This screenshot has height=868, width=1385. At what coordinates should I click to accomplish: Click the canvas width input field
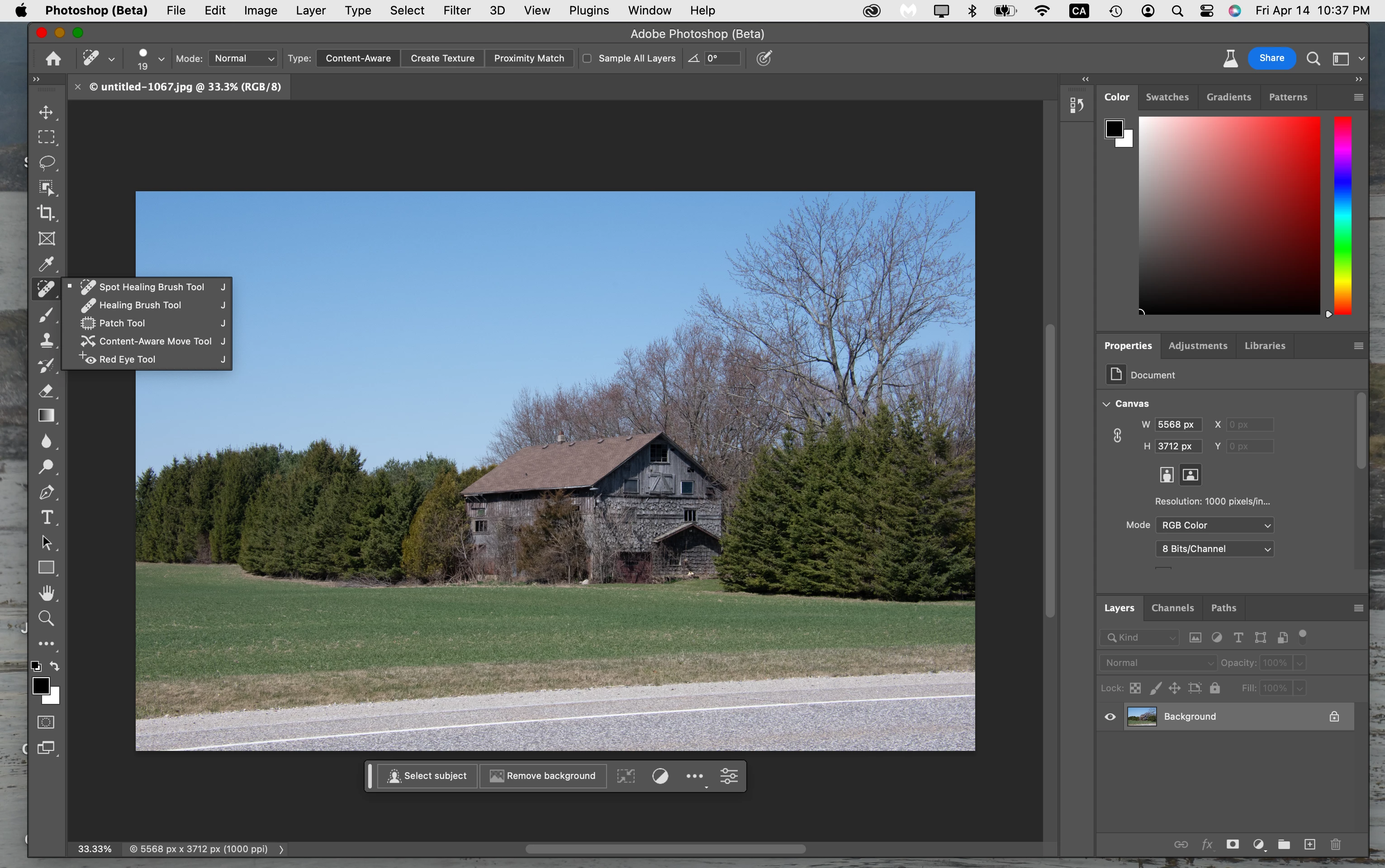pos(1178,425)
